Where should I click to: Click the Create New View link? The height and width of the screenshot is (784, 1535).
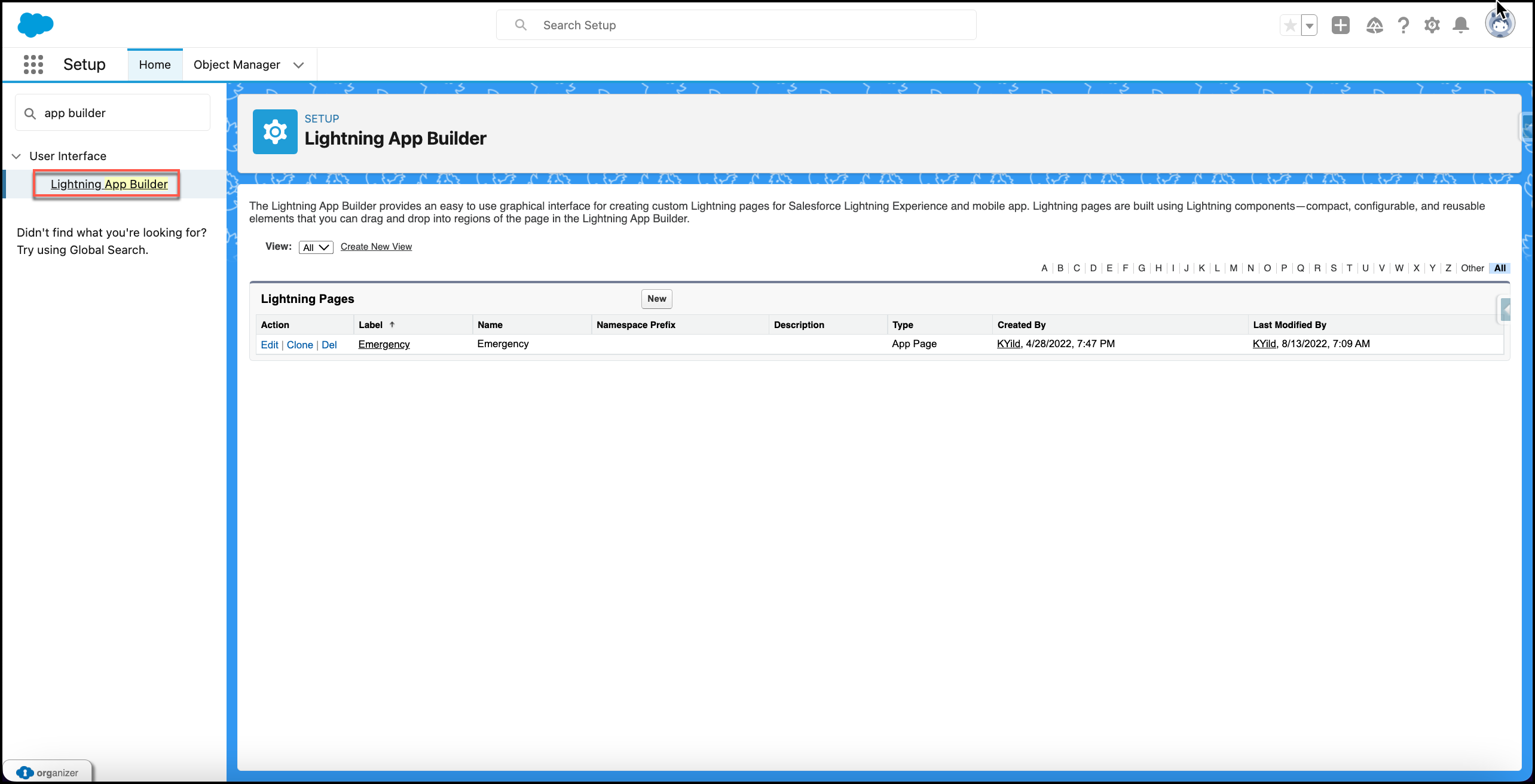click(376, 247)
